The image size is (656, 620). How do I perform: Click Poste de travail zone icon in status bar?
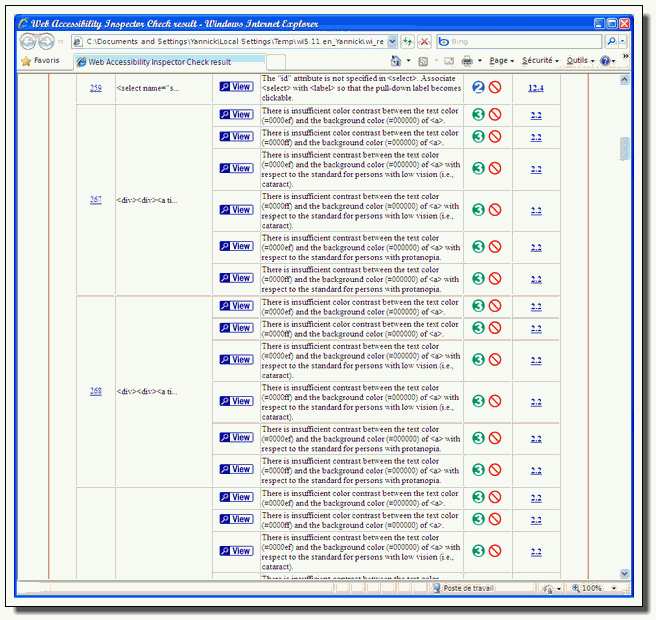(436, 588)
